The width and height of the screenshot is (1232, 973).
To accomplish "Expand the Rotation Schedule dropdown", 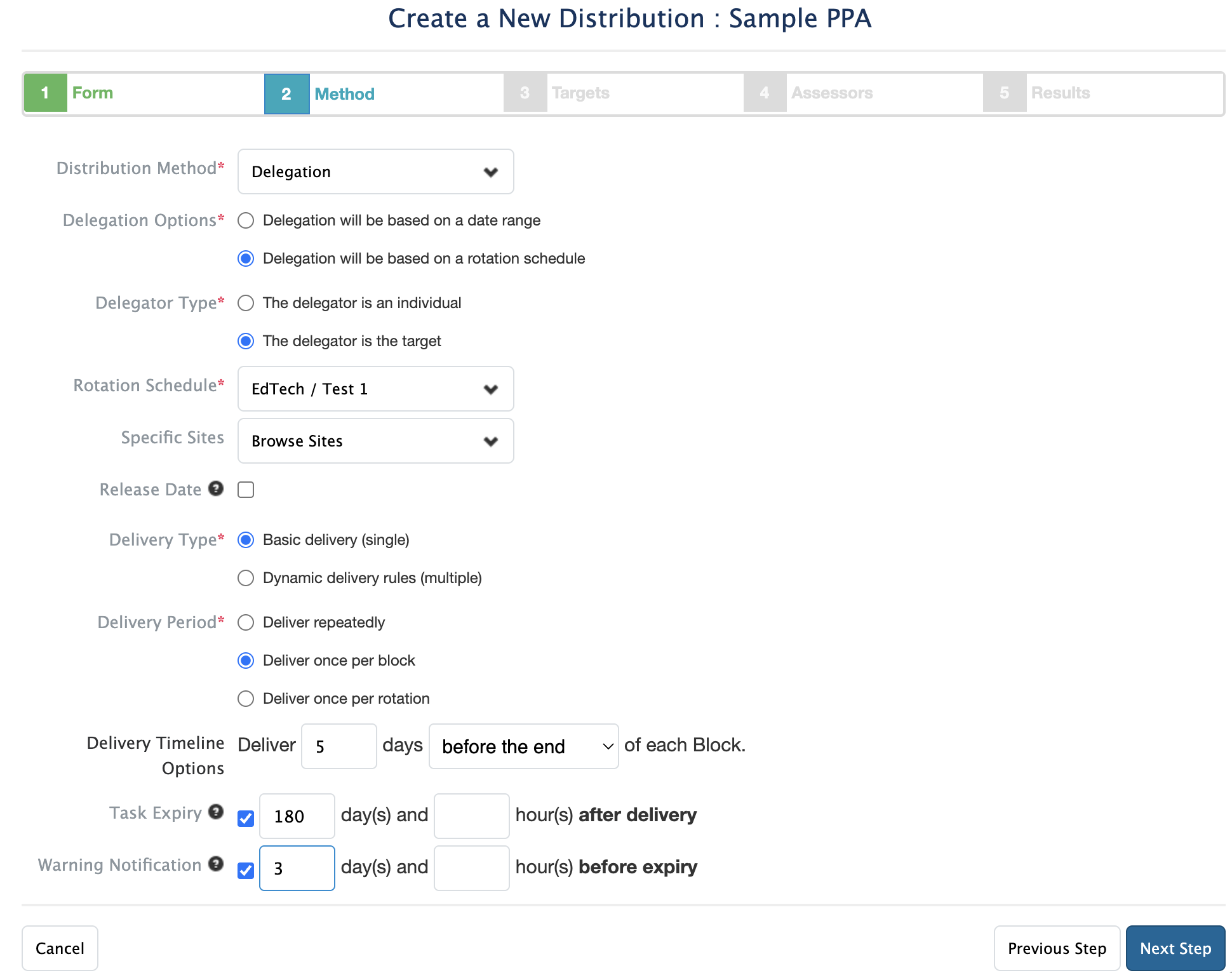I will click(375, 389).
